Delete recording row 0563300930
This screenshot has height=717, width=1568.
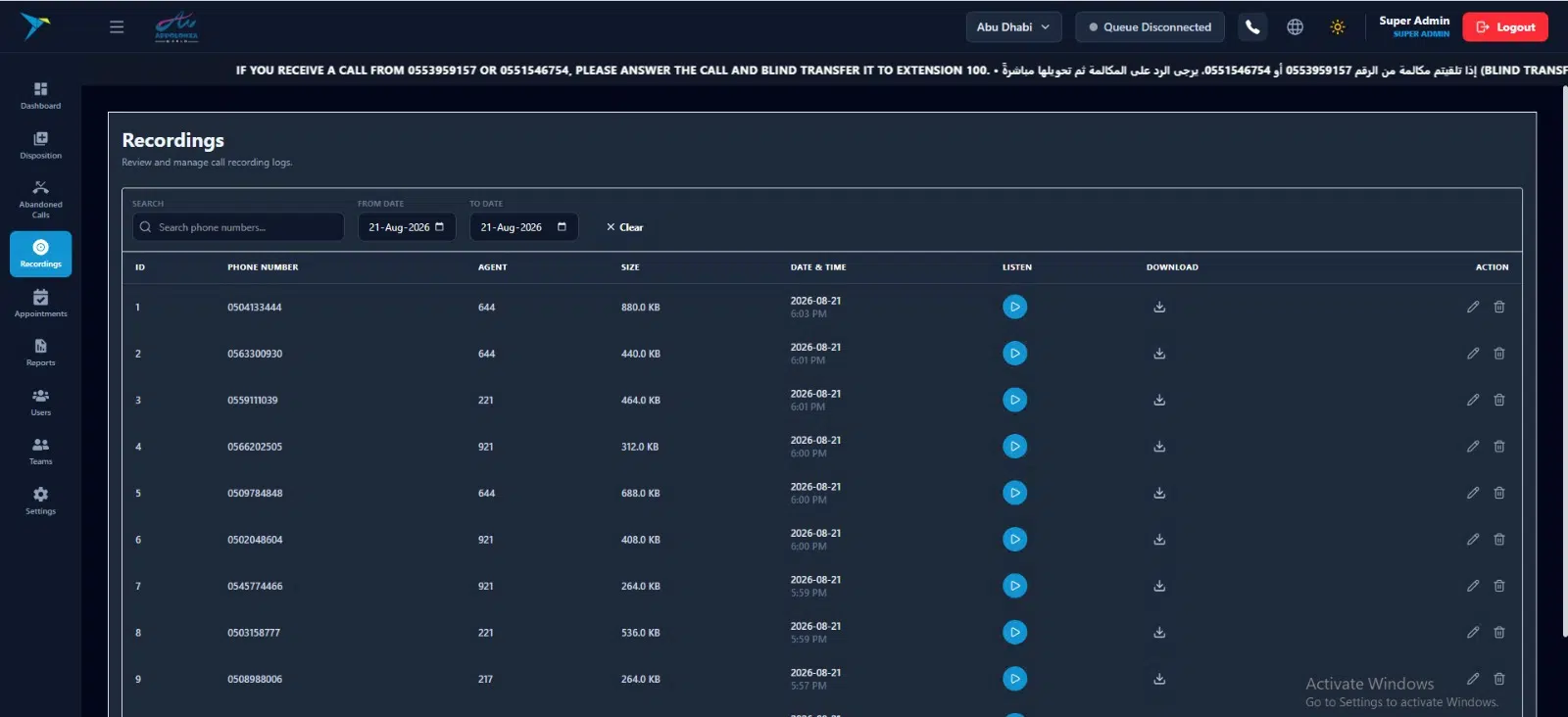click(x=1499, y=353)
